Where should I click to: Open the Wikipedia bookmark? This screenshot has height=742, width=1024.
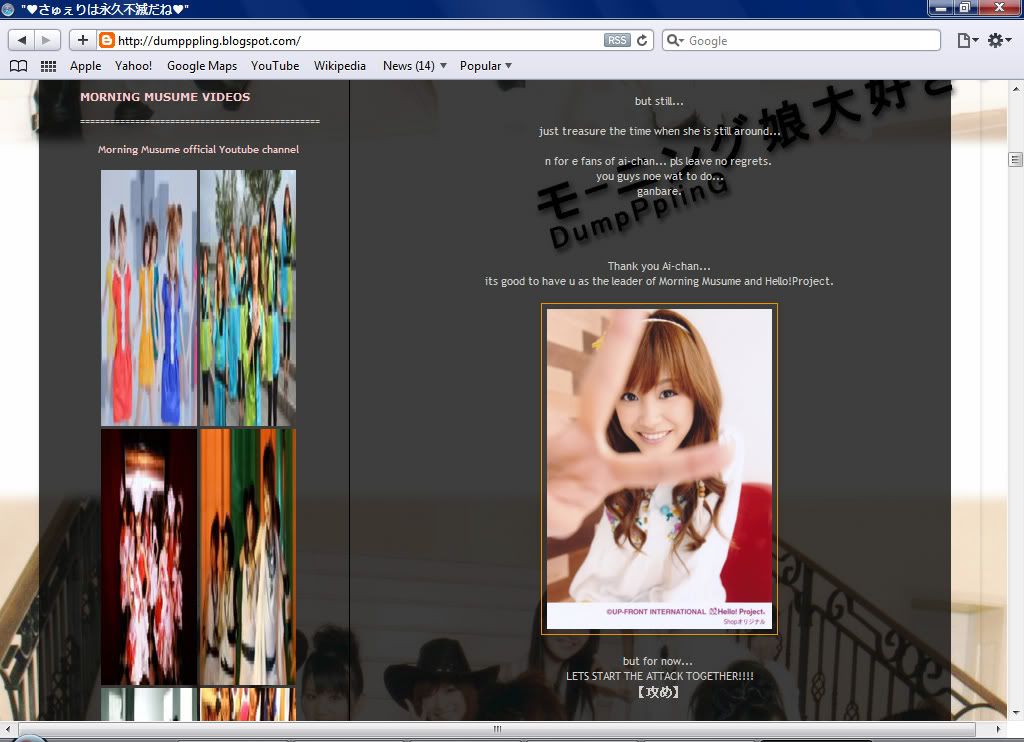tap(340, 66)
